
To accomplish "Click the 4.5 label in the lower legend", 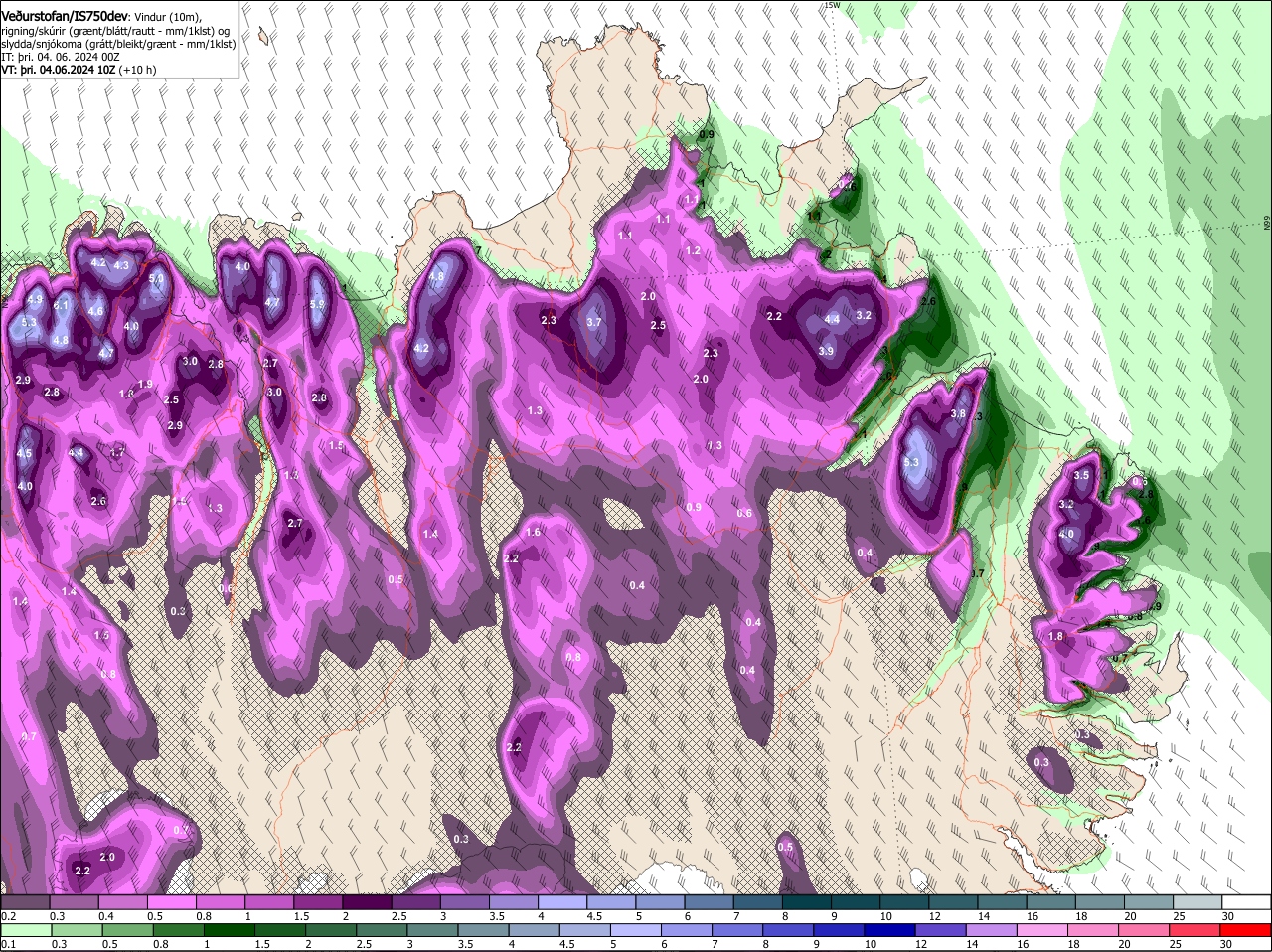I will point(566,944).
